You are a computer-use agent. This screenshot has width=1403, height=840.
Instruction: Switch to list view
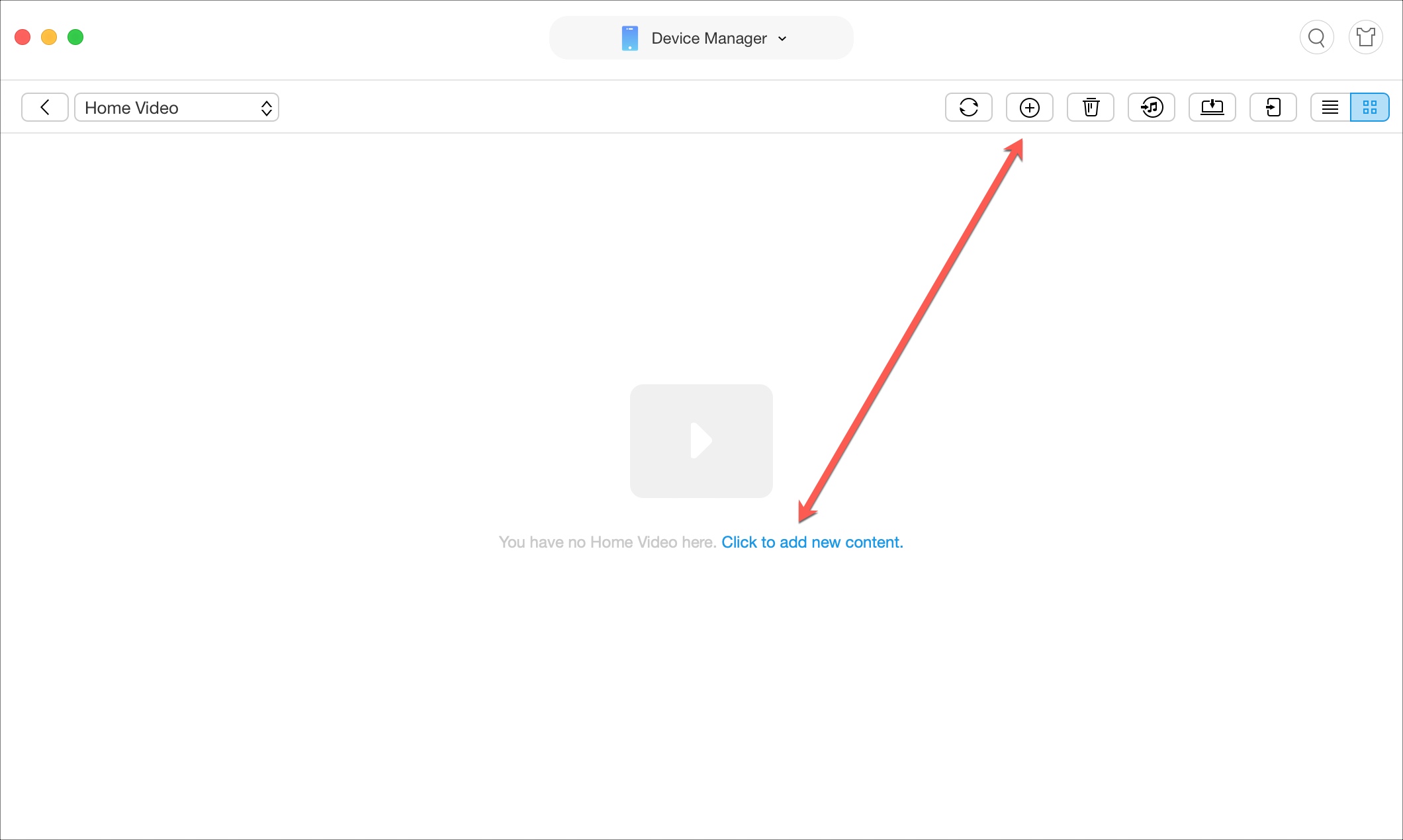click(x=1330, y=107)
